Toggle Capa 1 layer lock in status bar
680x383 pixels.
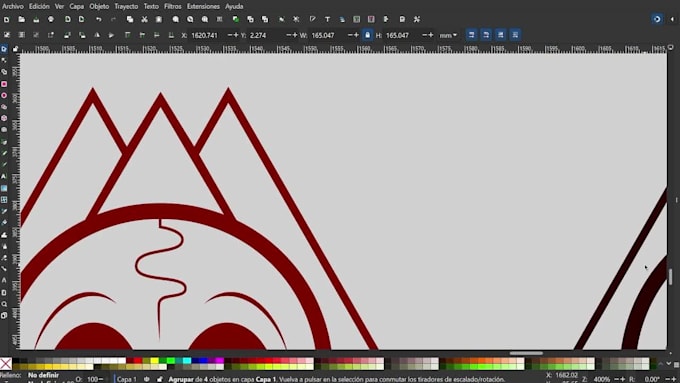click(160, 379)
